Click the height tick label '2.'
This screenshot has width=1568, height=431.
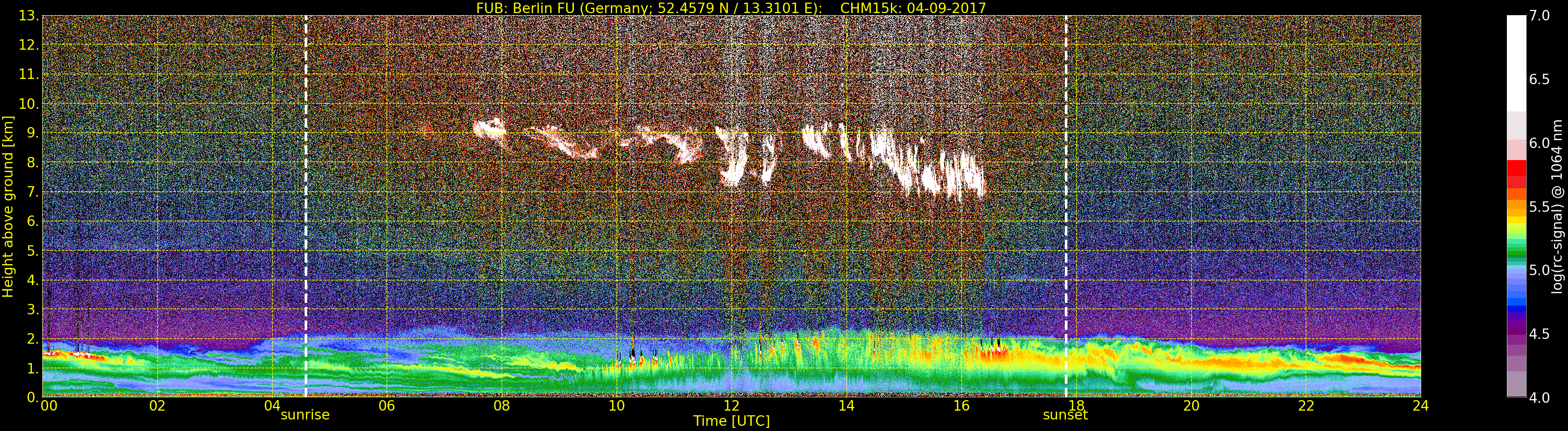(x=33, y=338)
